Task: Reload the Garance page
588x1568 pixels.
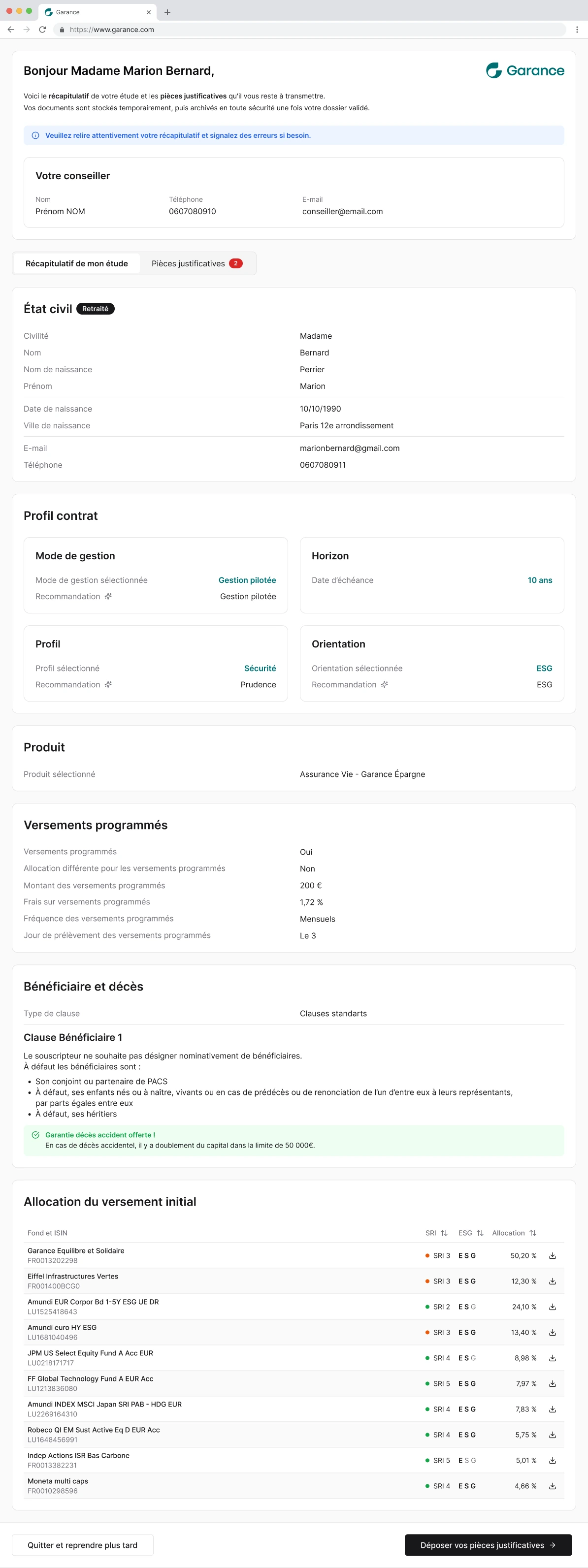Action: pyautogui.click(x=42, y=29)
